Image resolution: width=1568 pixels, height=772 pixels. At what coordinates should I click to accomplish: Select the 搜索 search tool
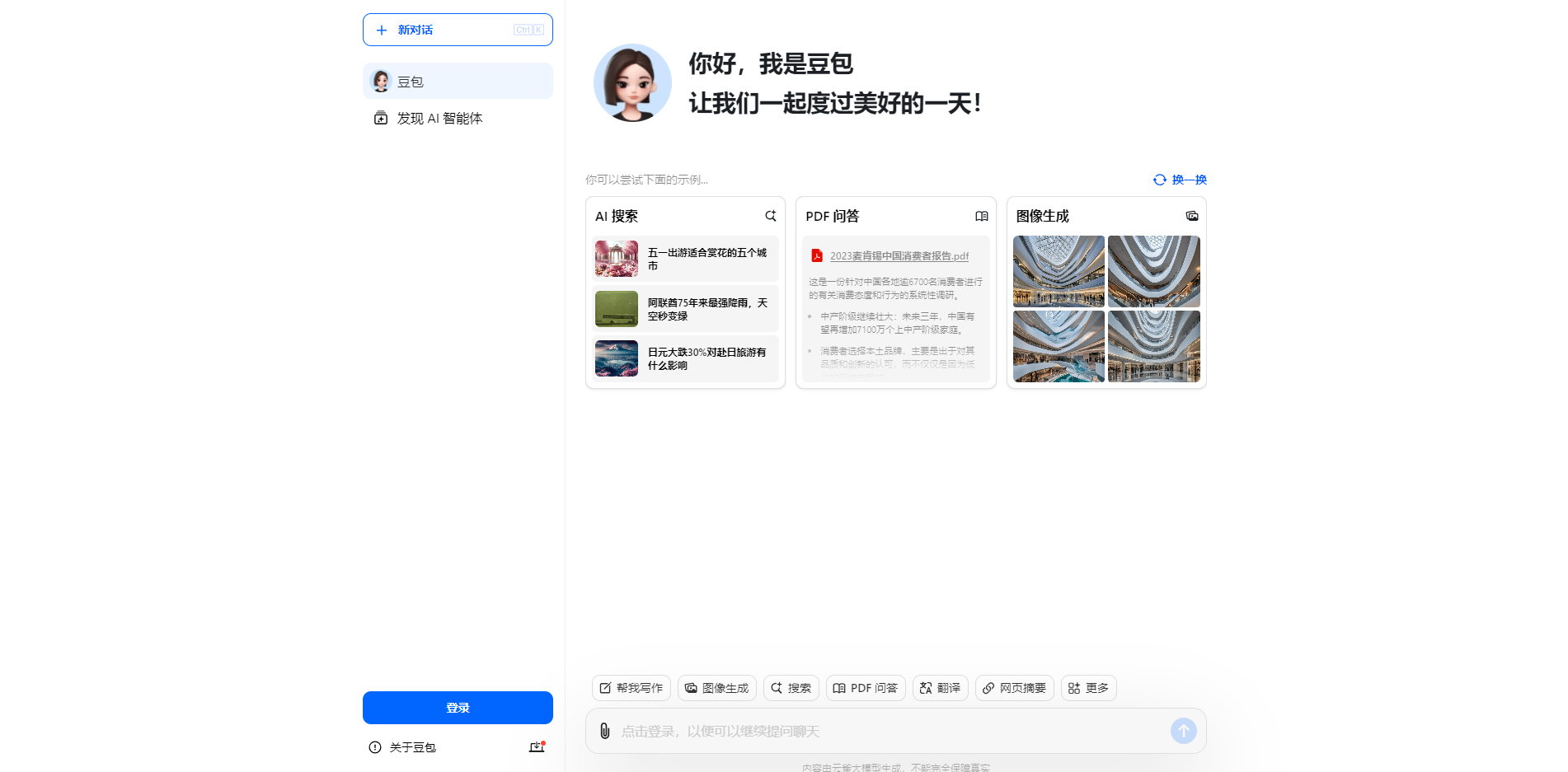click(x=790, y=688)
